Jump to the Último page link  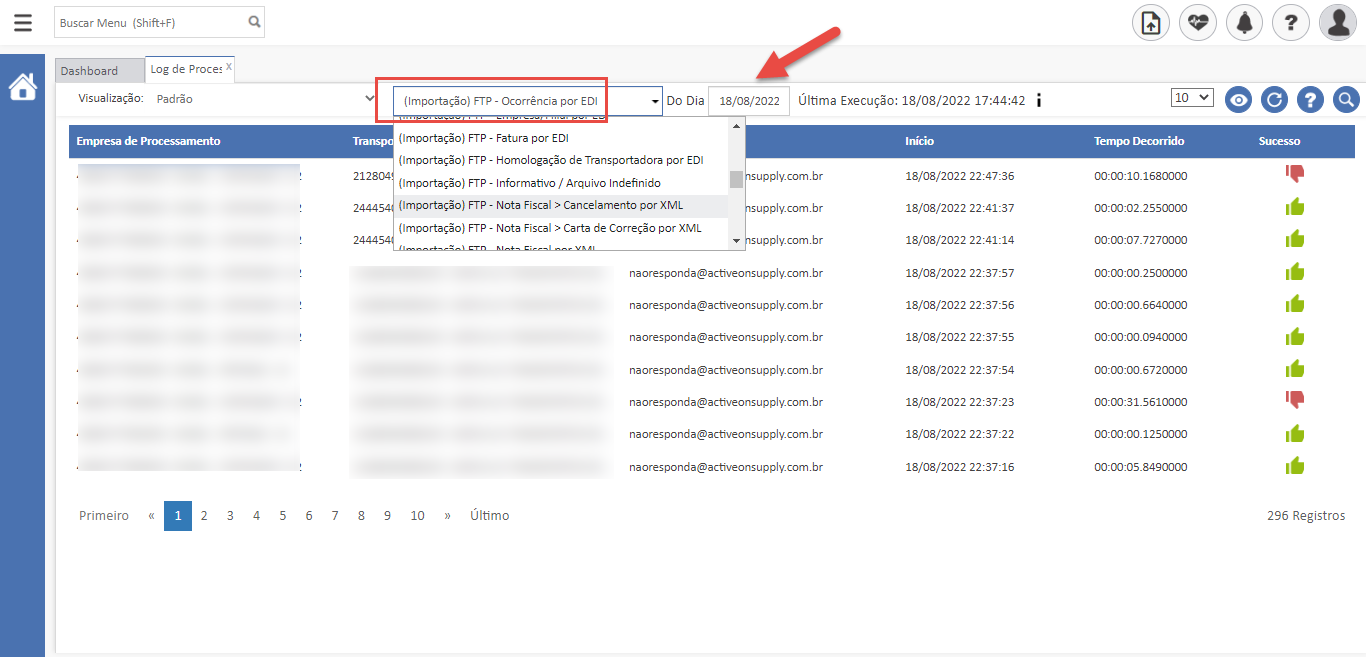click(489, 516)
